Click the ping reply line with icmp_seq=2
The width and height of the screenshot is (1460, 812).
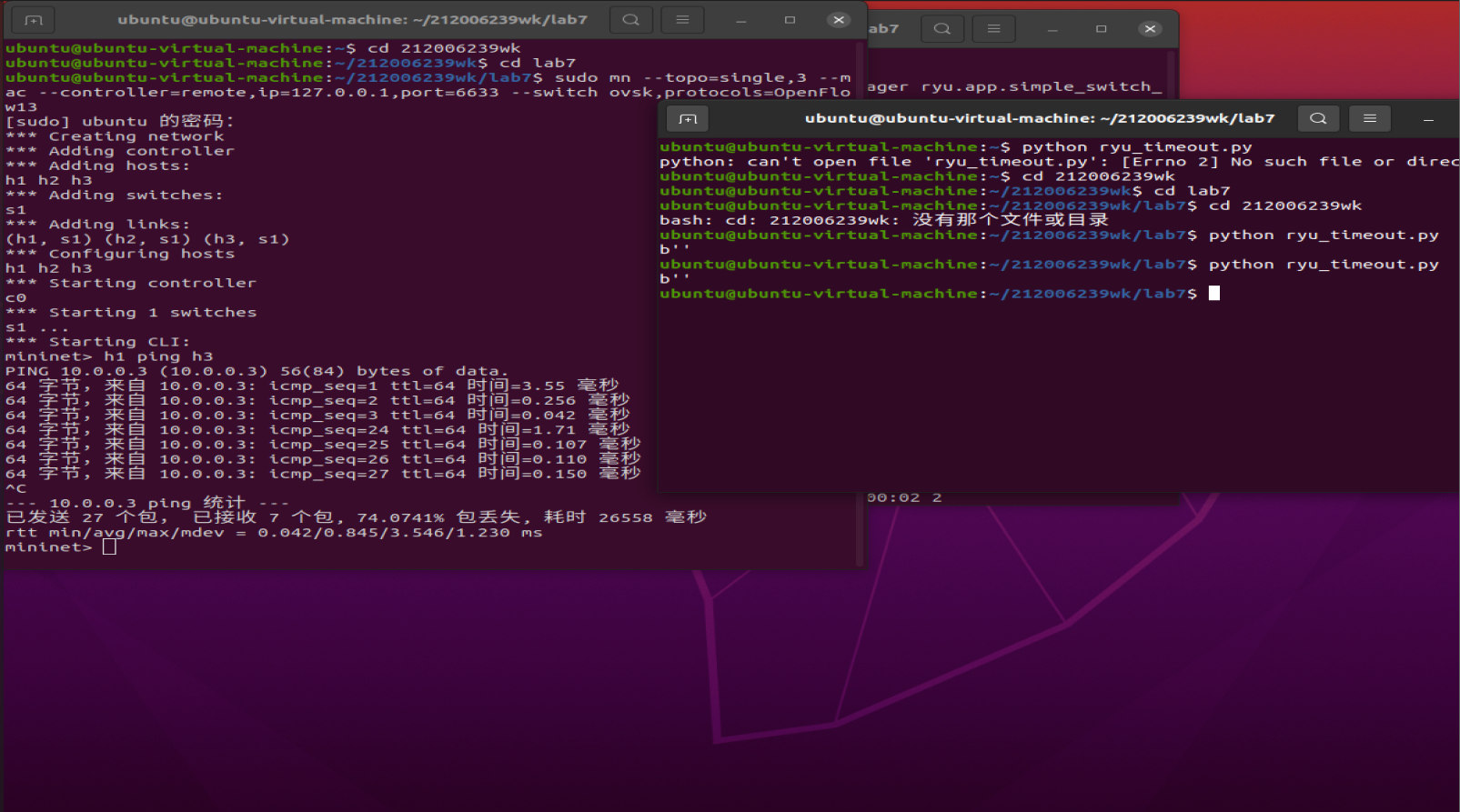coord(317,400)
